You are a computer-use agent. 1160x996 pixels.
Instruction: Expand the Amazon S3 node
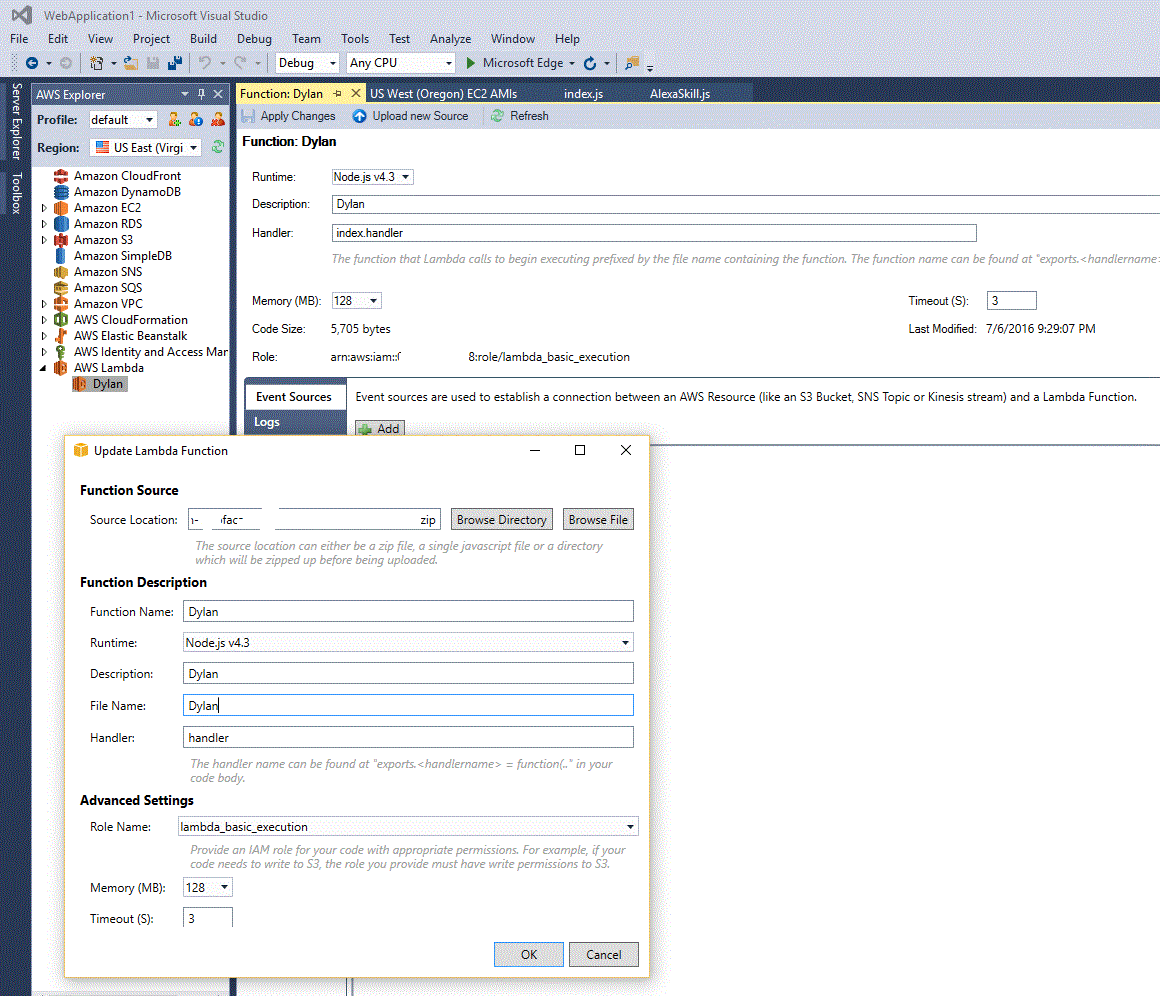coord(44,240)
